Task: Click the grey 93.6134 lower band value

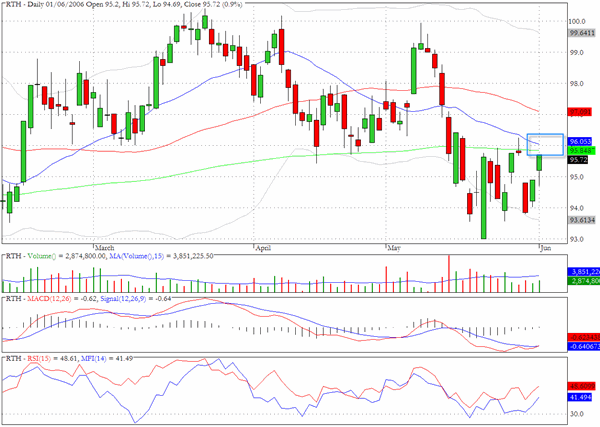Action: [582, 220]
